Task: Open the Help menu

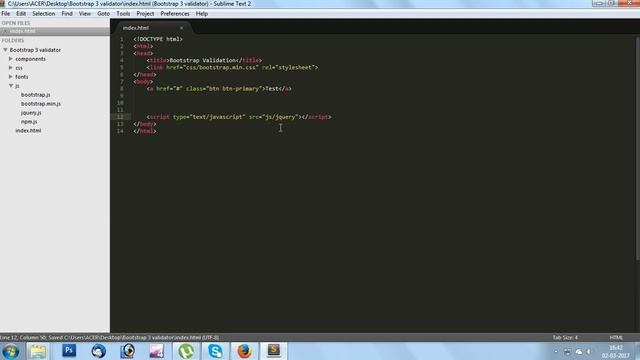Action: [202, 13]
